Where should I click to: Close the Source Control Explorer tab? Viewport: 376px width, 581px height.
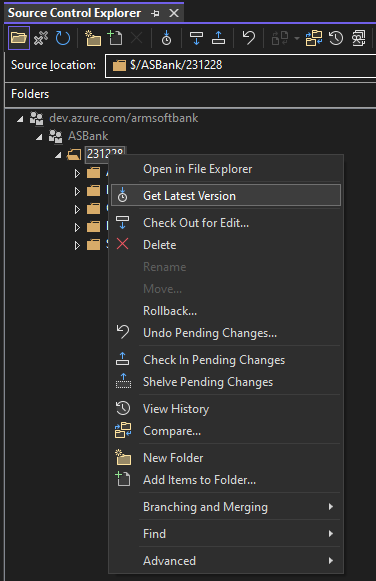pos(174,13)
